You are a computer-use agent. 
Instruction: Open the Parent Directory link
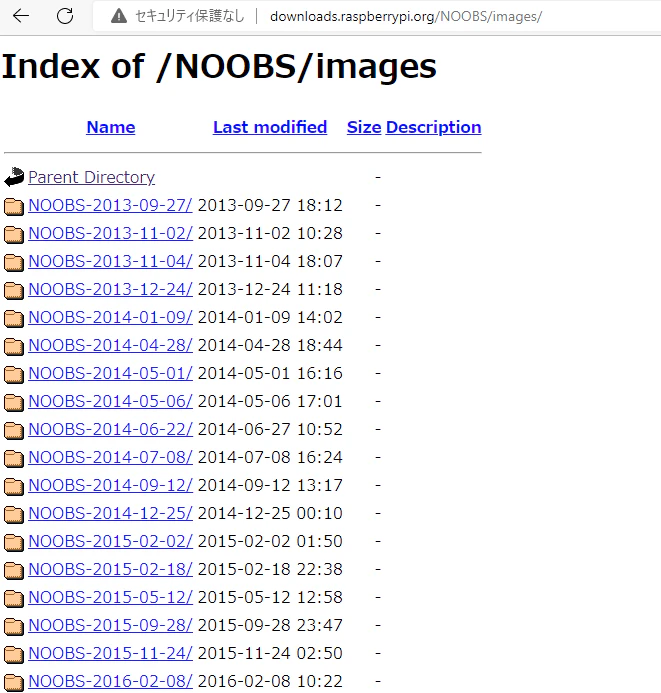pos(91,177)
